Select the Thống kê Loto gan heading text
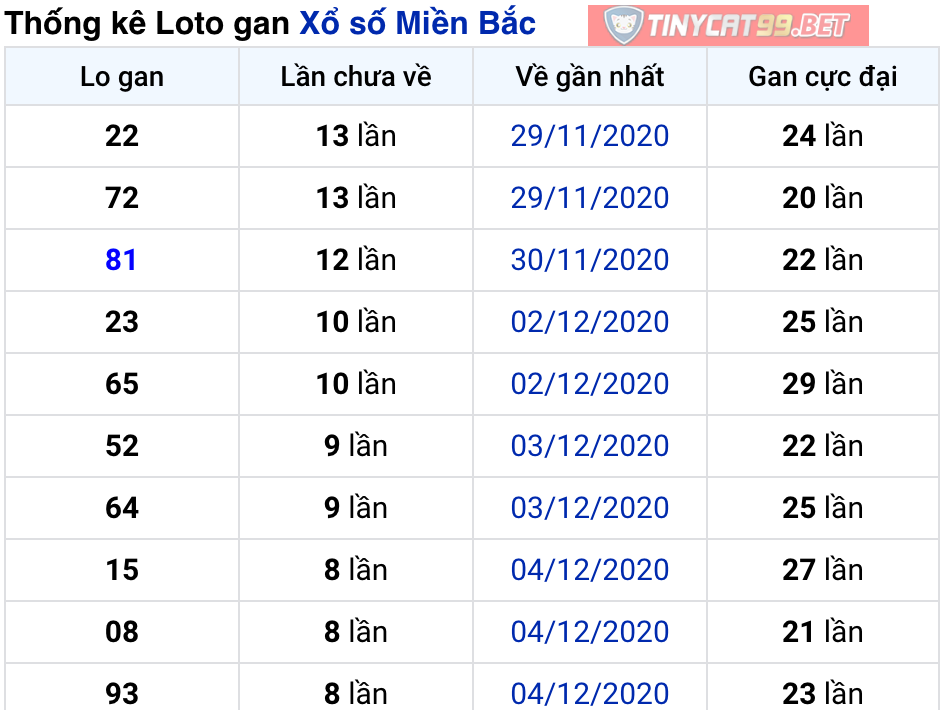Screen dimensions: 942x710 tap(148, 24)
